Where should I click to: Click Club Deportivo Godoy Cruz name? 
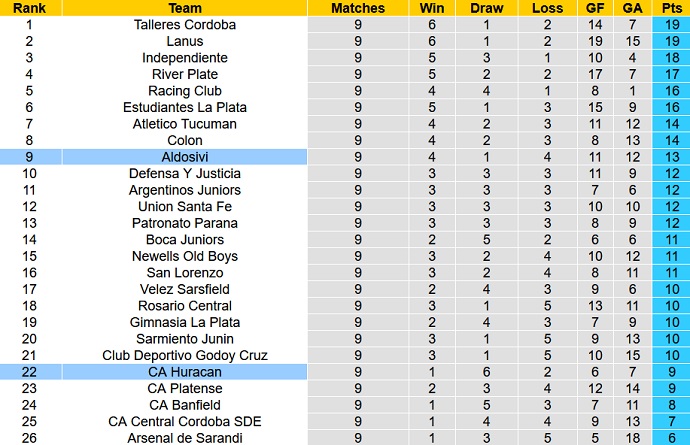(x=185, y=355)
